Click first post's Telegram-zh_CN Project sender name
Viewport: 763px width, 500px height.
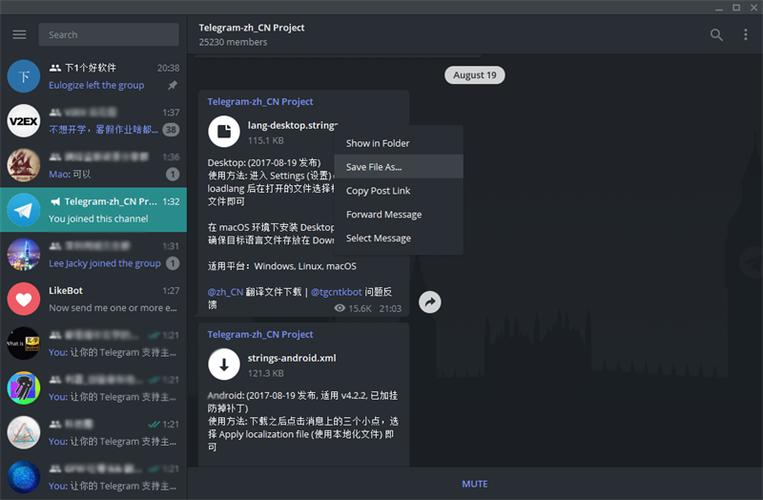pyautogui.click(x=260, y=102)
